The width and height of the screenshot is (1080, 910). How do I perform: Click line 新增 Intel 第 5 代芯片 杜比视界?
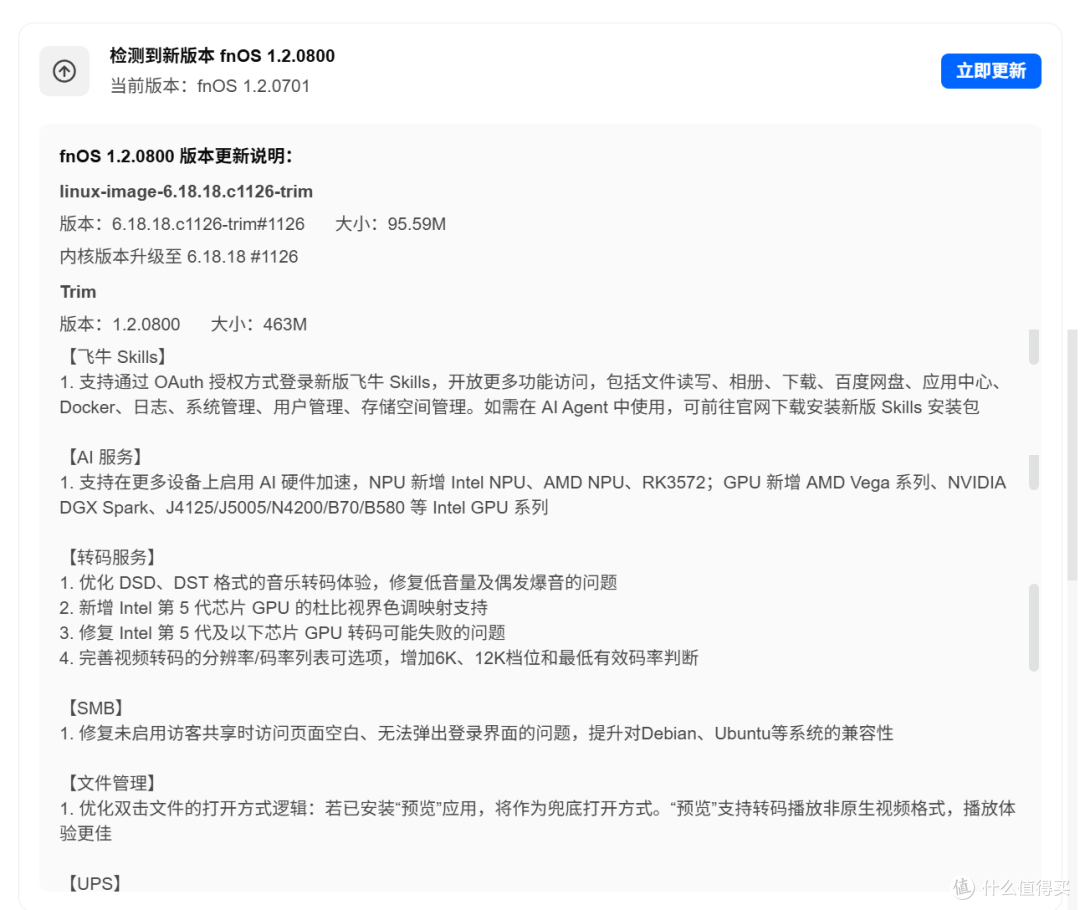pyautogui.click(x=273, y=608)
